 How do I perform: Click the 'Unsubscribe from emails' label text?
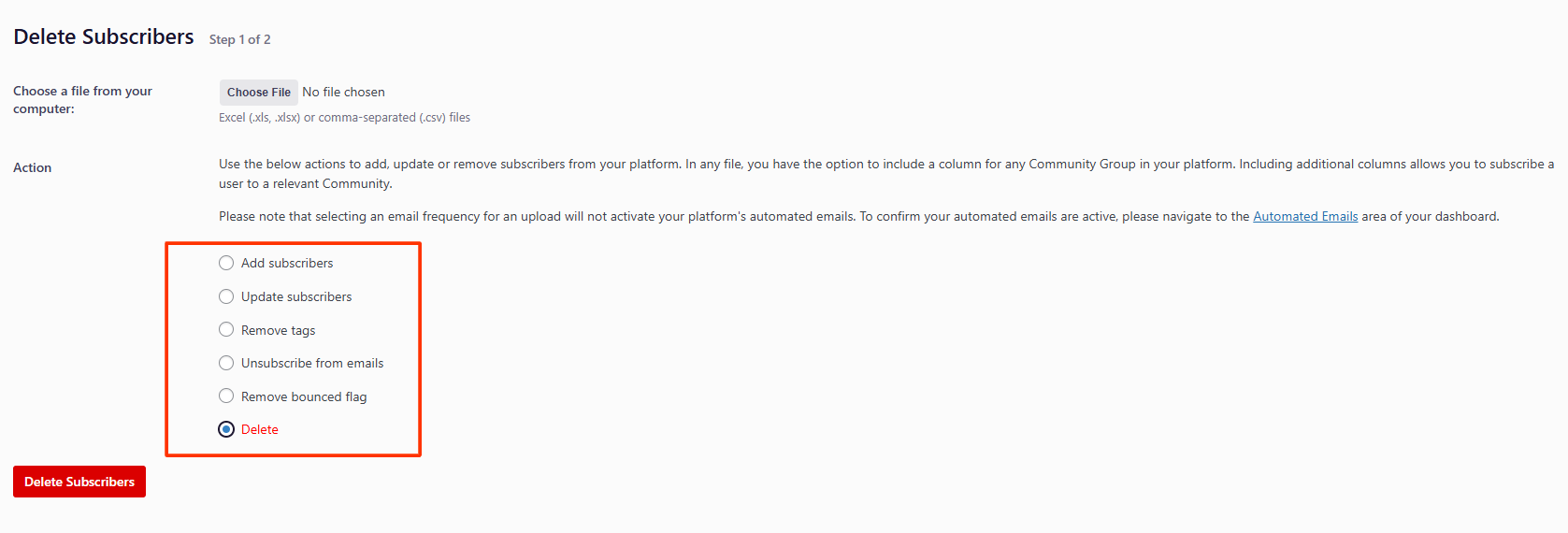tap(312, 363)
